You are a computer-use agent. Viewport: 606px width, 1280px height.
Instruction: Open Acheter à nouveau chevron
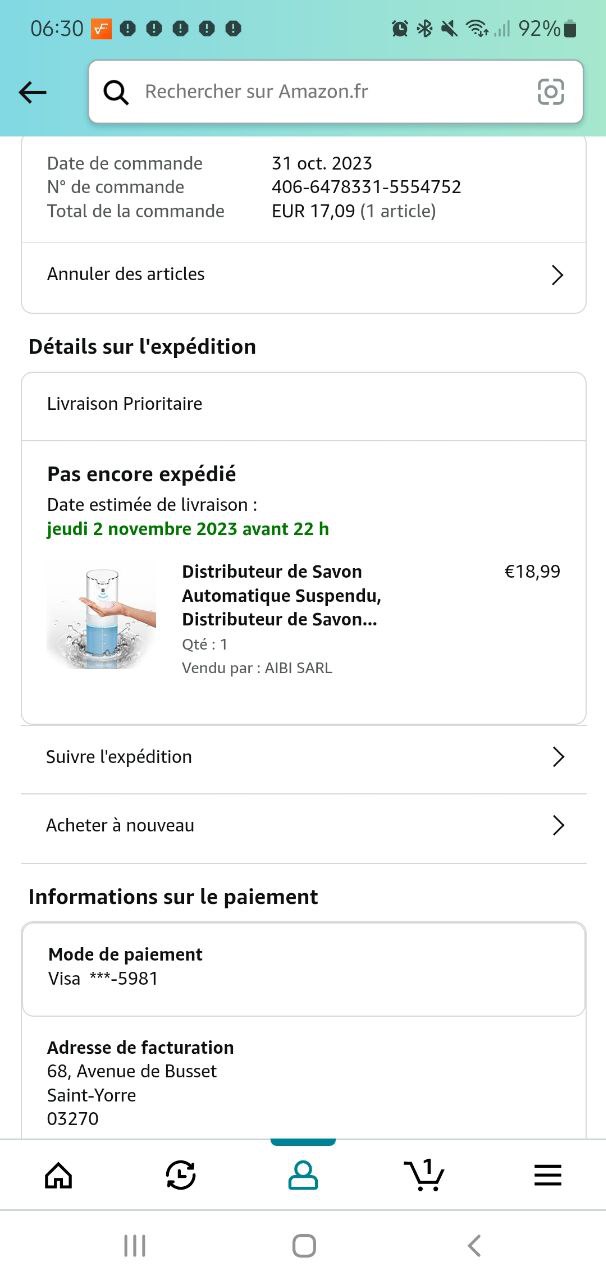[558, 826]
